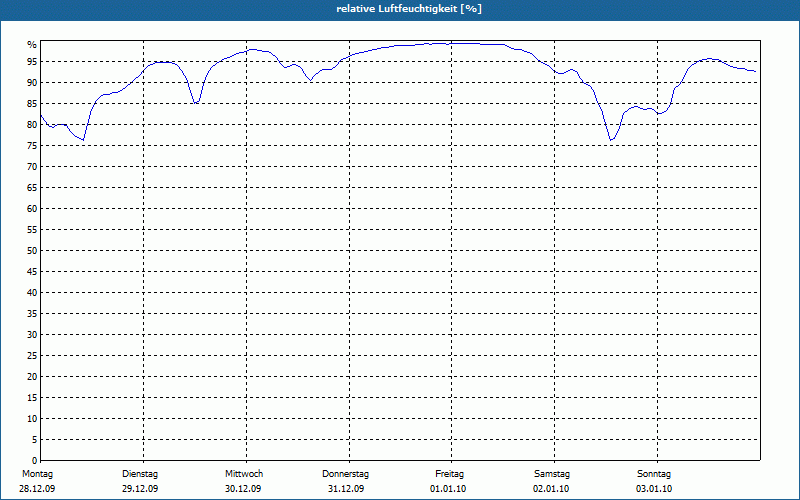Click the y-axis value 45
Viewport: 800px width, 500px height.
32,272
